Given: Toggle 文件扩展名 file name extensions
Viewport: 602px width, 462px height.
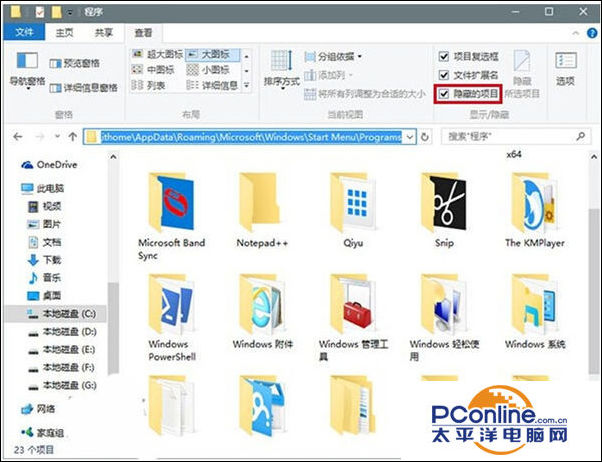Looking at the screenshot, I should tap(444, 75).
